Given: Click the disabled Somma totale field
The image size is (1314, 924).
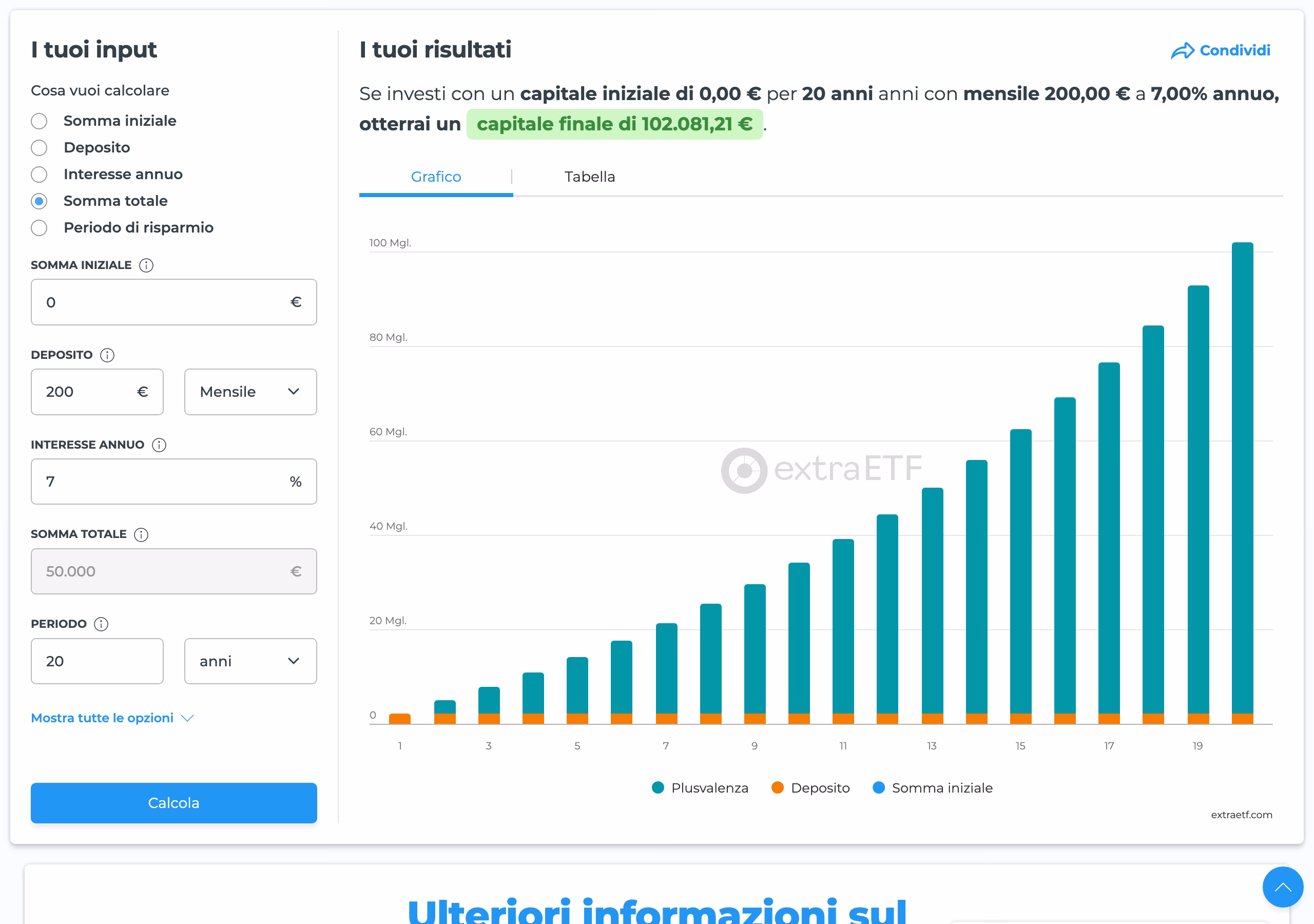Looking at the screenshot, I should tap(173, 571).
